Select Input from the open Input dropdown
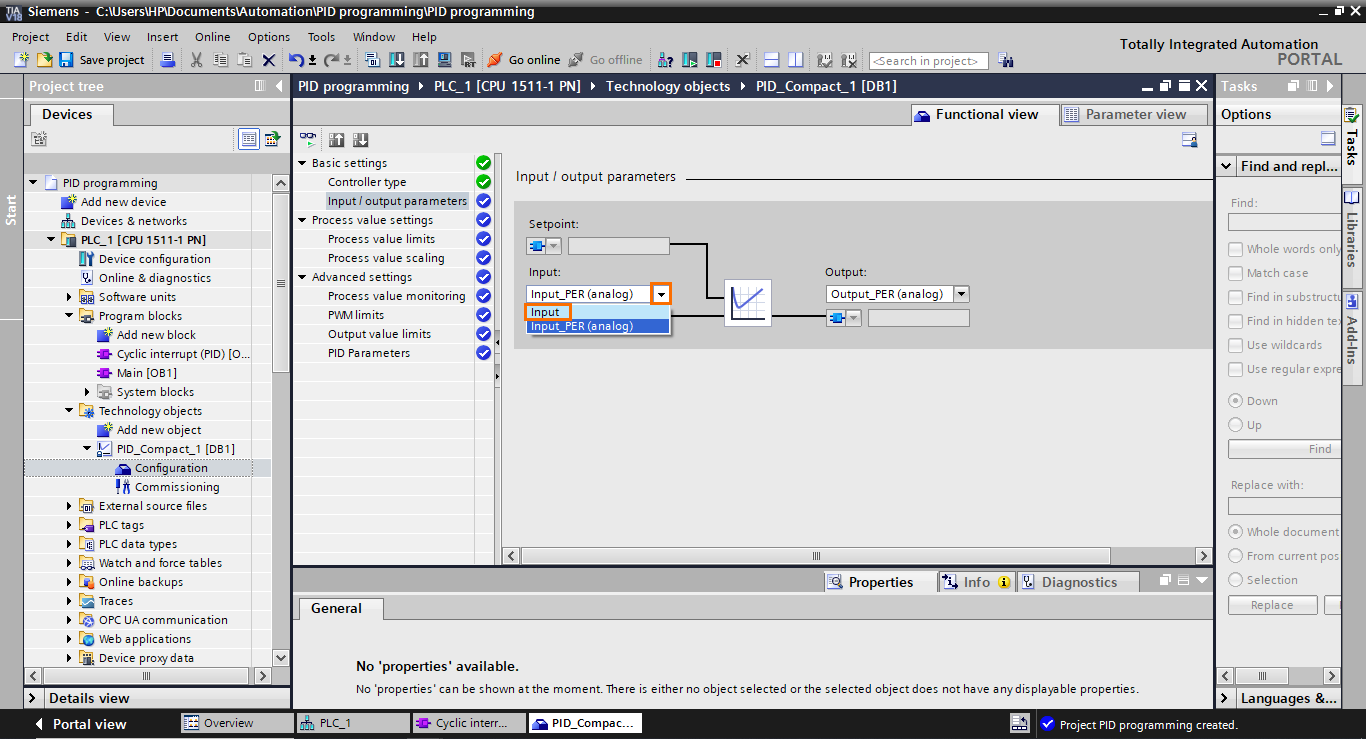Viewport: 1366px width, 739px height. [x=547, y=311]
